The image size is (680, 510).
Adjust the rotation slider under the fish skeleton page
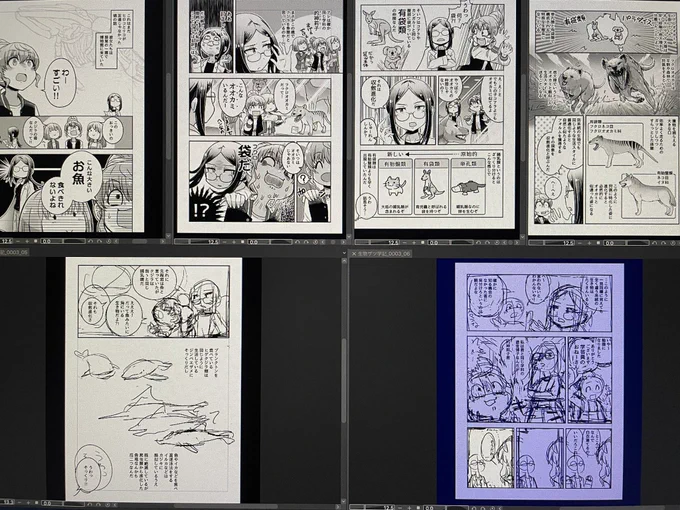[x=74, y=241]
